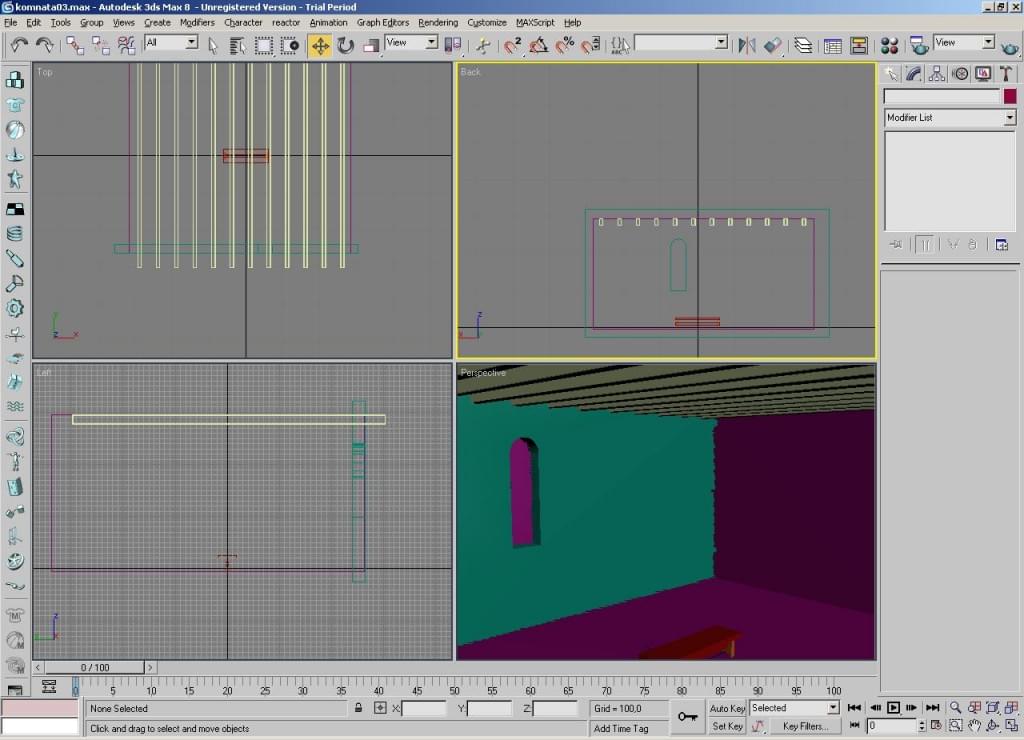Click the Select and Rotate tool

346,45
